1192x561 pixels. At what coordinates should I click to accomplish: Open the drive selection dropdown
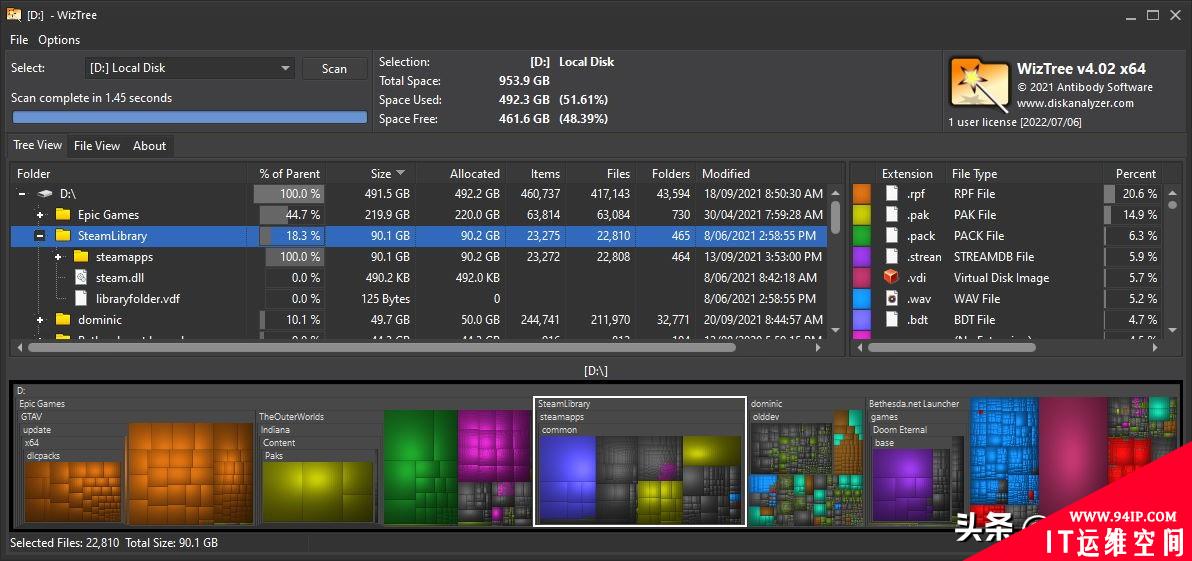coord(189,68)
